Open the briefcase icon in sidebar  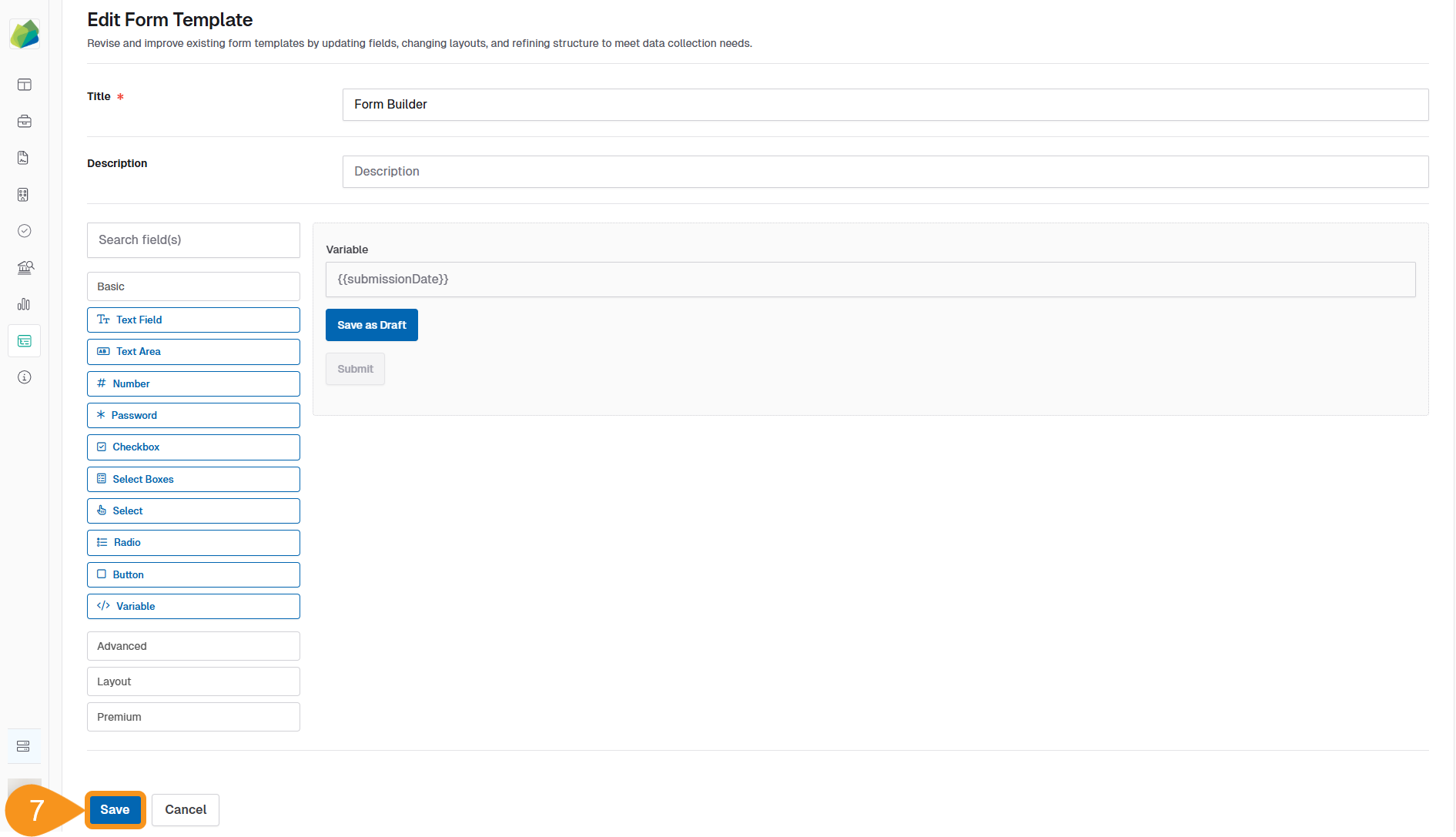coord(25,121)
